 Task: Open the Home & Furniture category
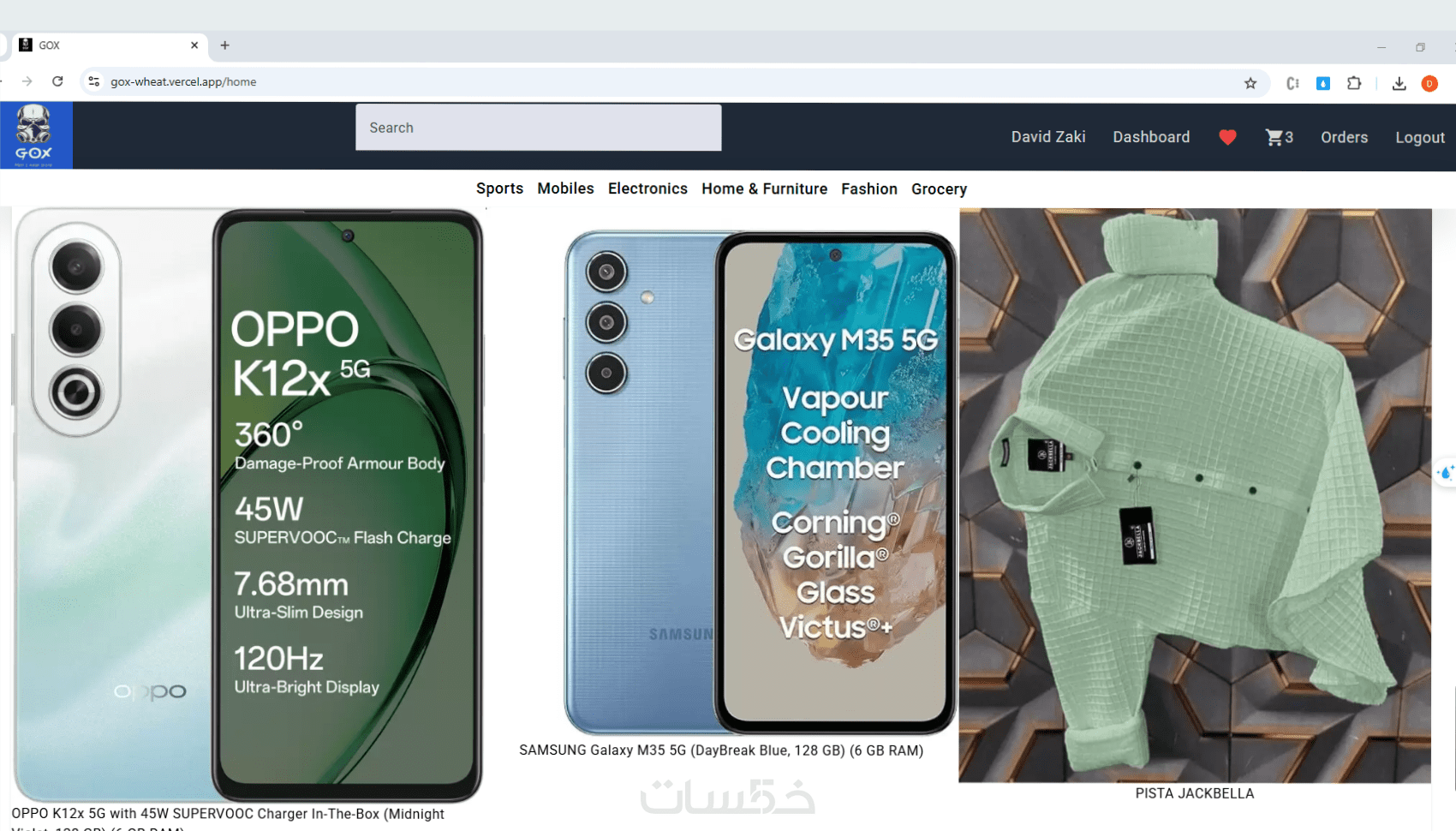tap(764, 188)
